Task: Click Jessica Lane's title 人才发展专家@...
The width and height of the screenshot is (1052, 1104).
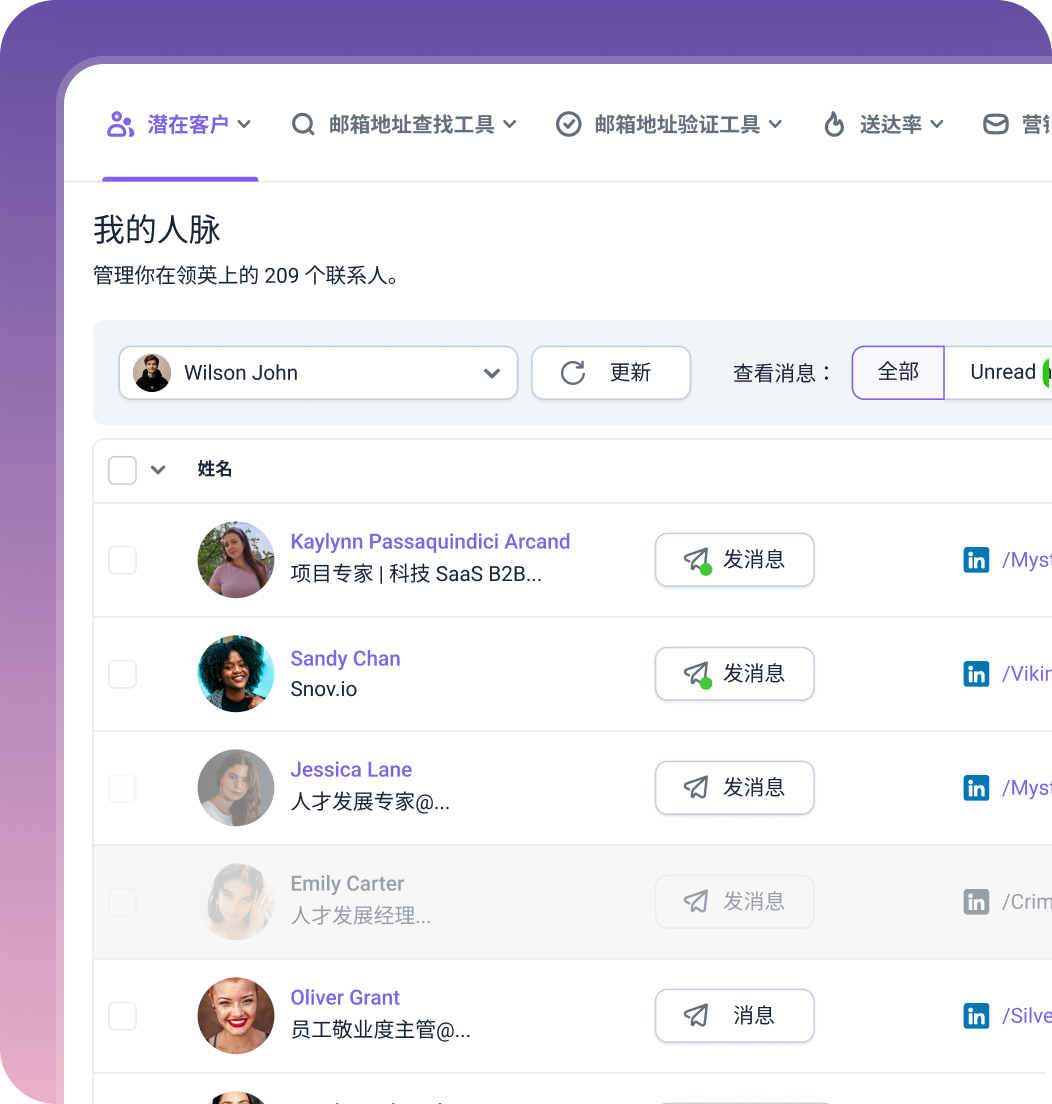Action: coord(370,802)
